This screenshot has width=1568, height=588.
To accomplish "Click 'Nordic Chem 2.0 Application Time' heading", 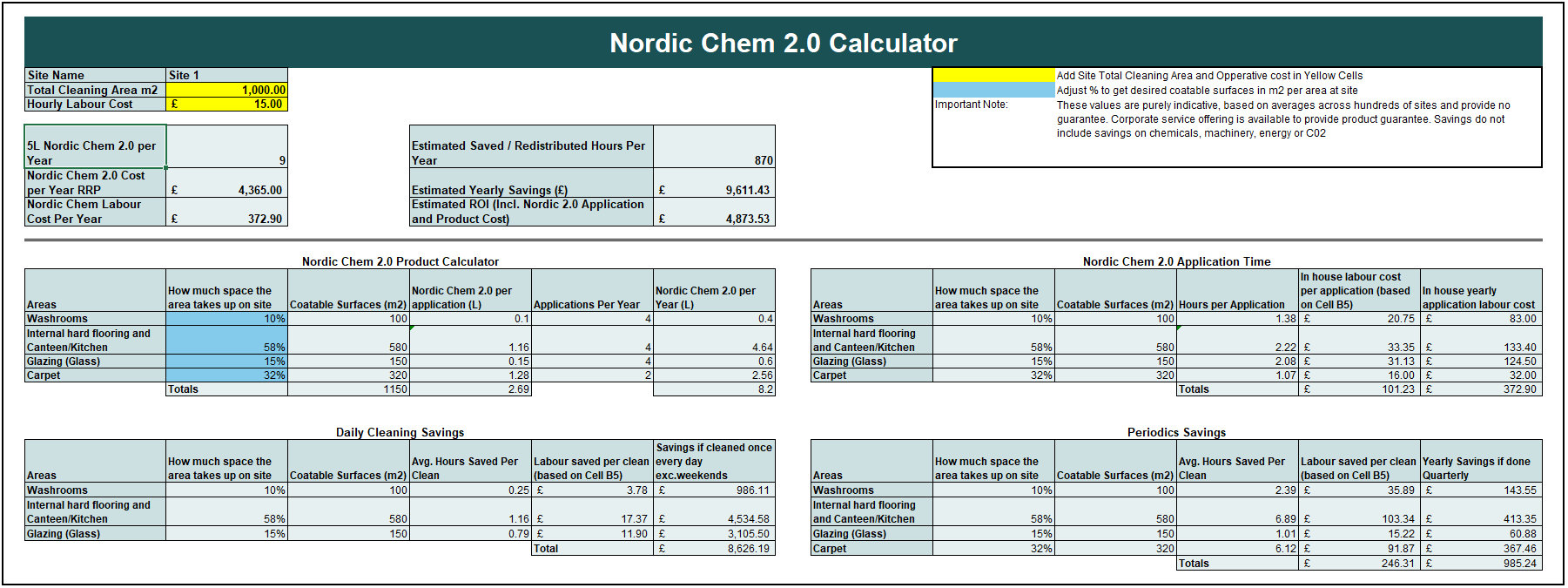I will pos(1176,261).
